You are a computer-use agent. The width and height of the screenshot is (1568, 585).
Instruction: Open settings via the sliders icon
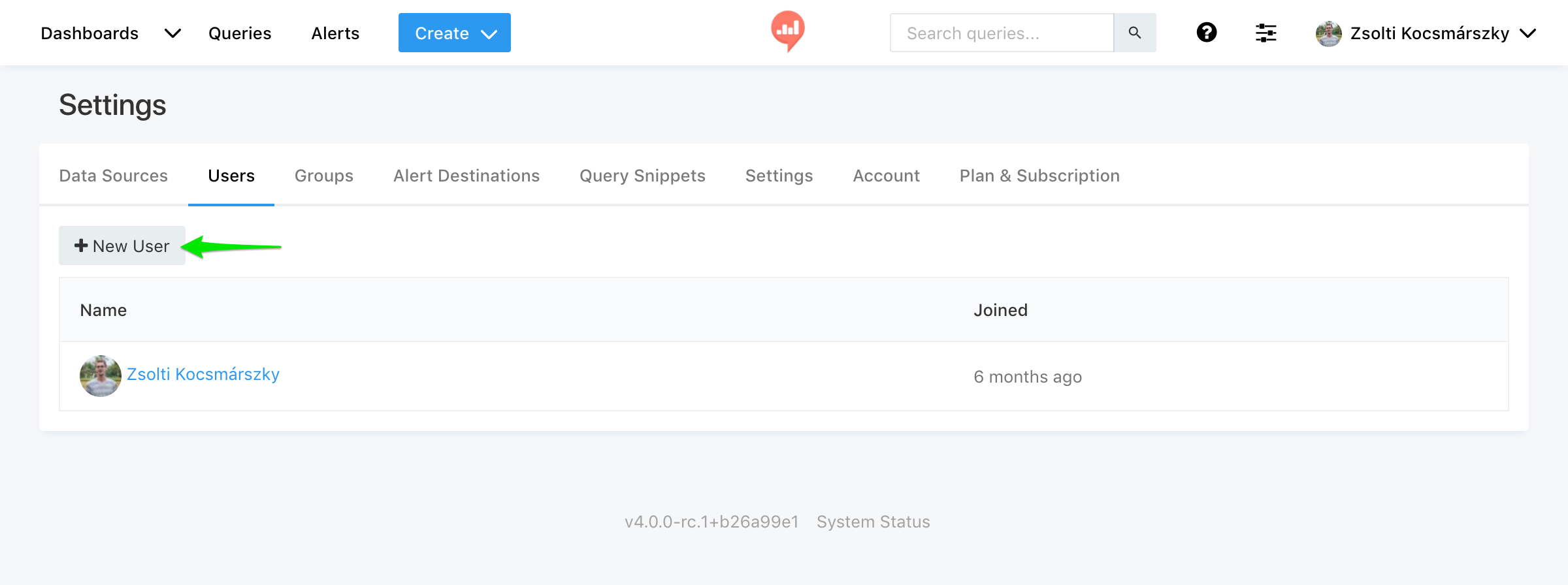pos(1266,33)
